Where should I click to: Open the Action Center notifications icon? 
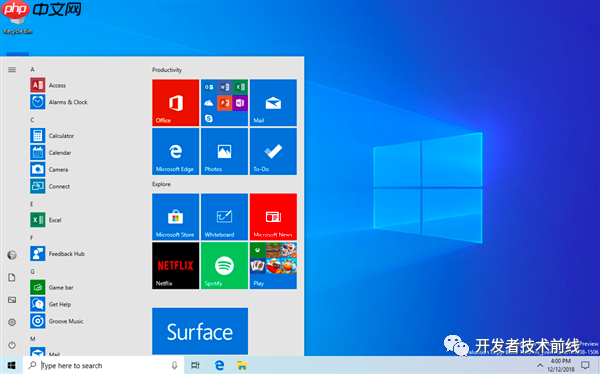585,365
